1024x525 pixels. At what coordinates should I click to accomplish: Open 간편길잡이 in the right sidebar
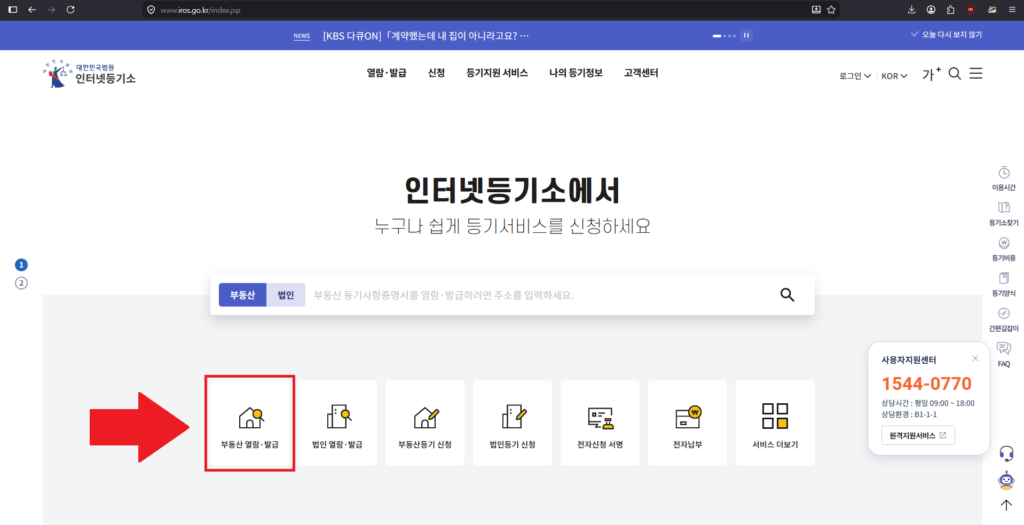tap(1004, 319)
